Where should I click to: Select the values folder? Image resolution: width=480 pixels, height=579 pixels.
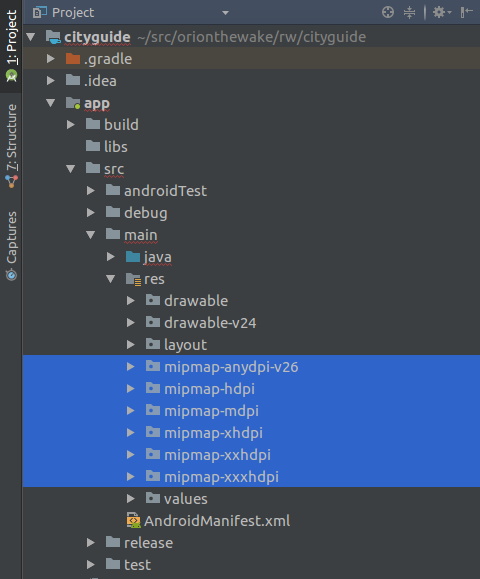click(x=186, y=499)
